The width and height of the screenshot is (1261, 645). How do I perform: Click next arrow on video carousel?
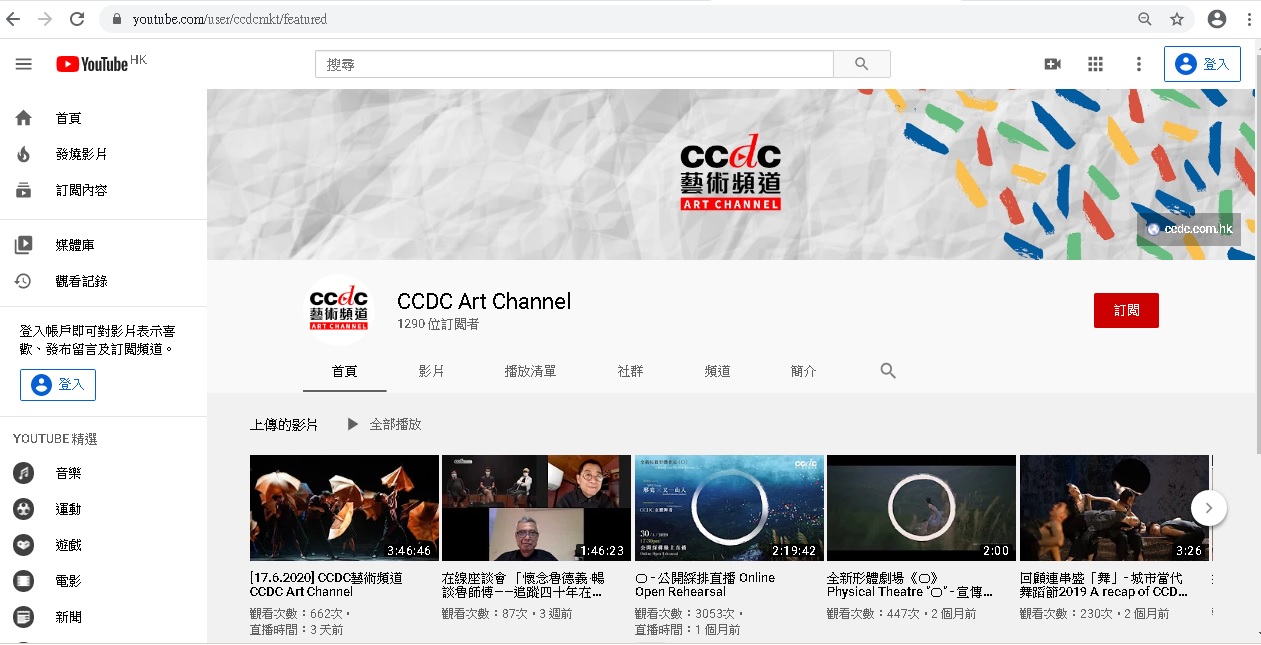(x=1208, y=508)
